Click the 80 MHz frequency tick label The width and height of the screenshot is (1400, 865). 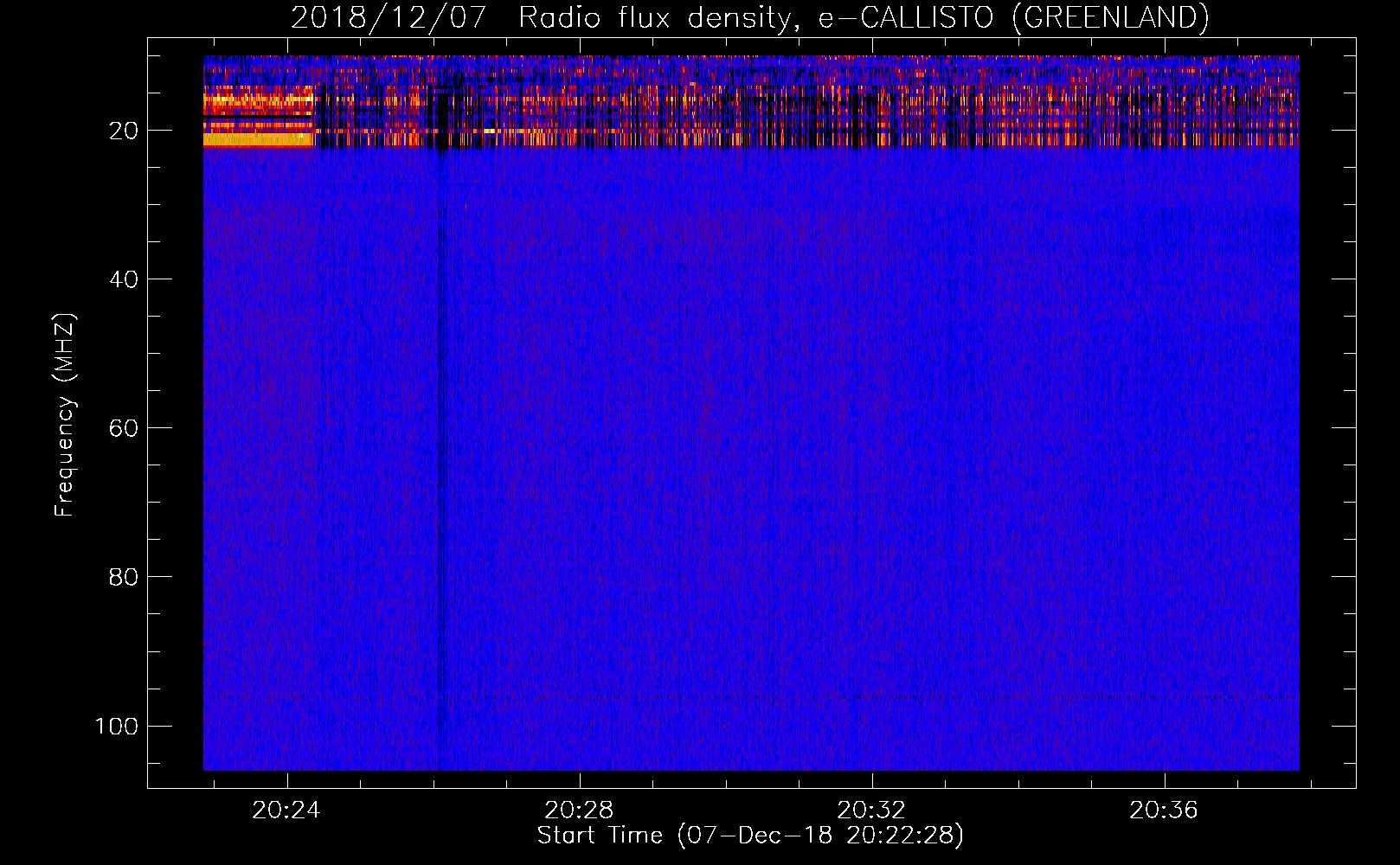click(124, 577)
